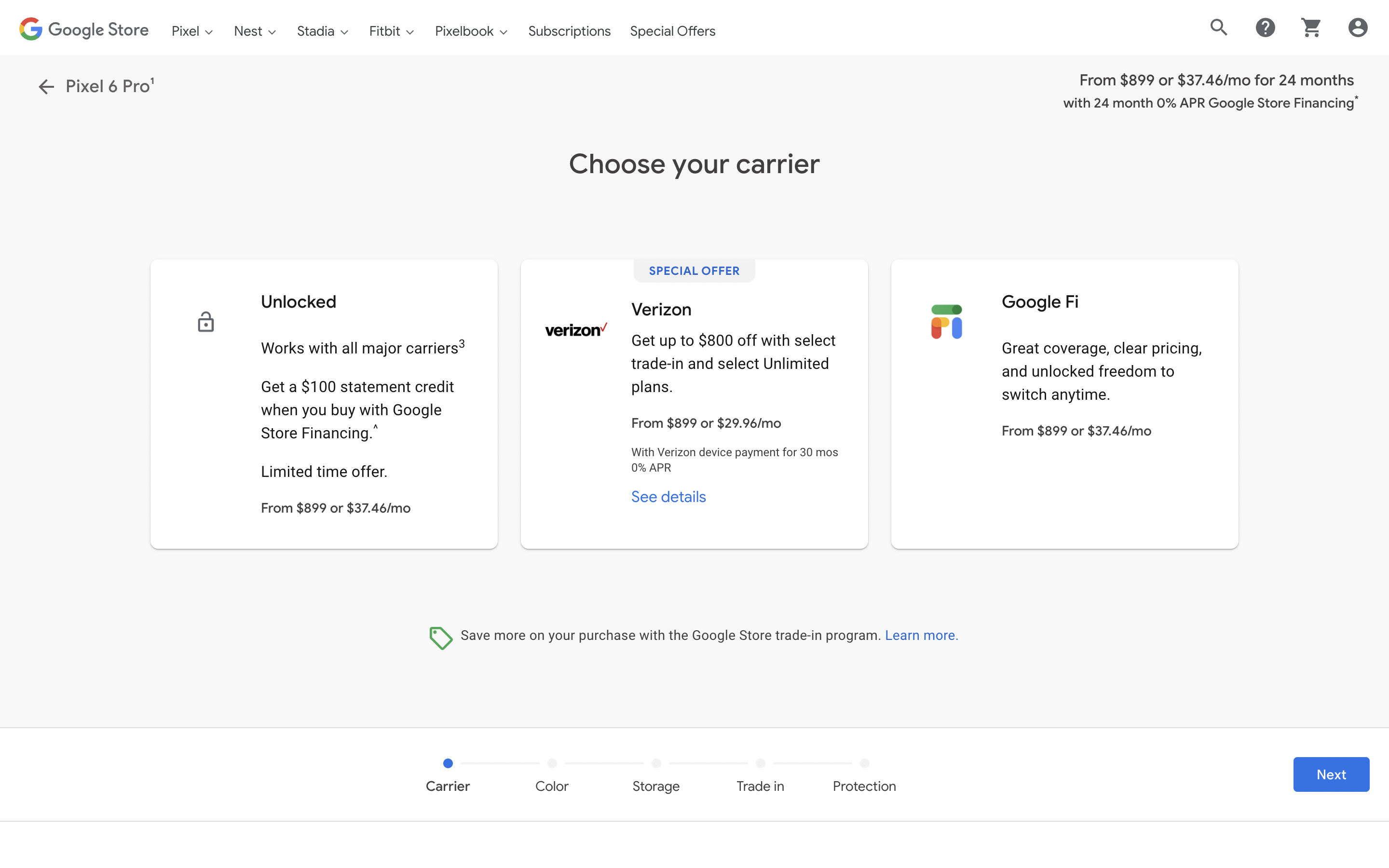Expand the Pixel dropdown menu
Screen dimensions: 1389x868
pos(191,31)
